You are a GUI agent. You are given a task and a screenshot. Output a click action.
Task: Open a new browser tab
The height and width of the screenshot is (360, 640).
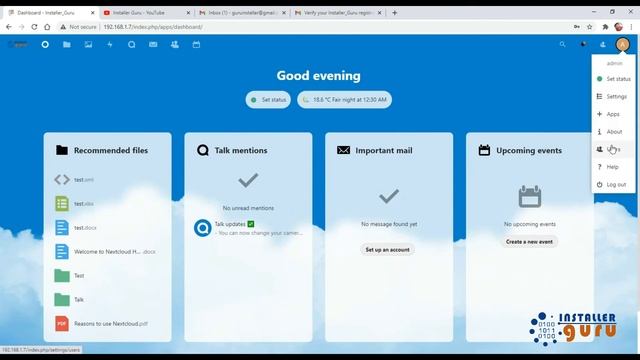point(394,13)
